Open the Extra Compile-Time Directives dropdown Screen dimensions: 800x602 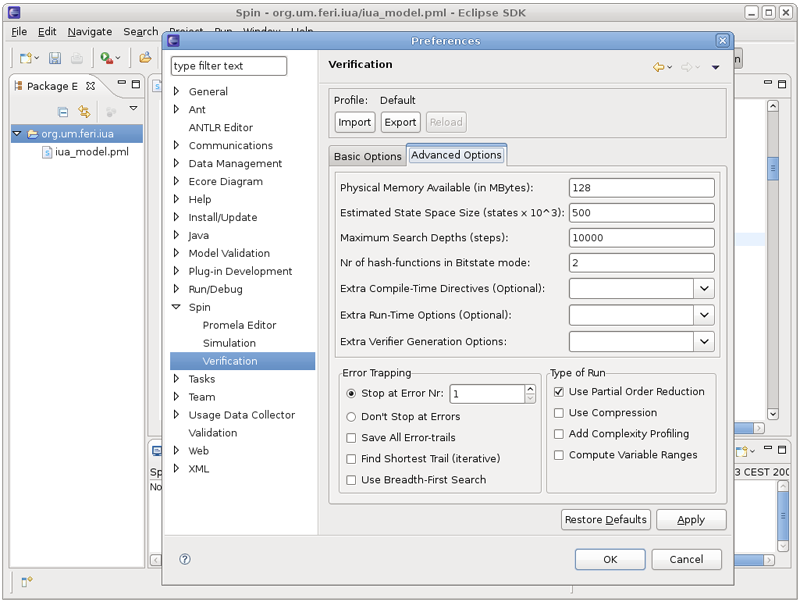(707, 288)
